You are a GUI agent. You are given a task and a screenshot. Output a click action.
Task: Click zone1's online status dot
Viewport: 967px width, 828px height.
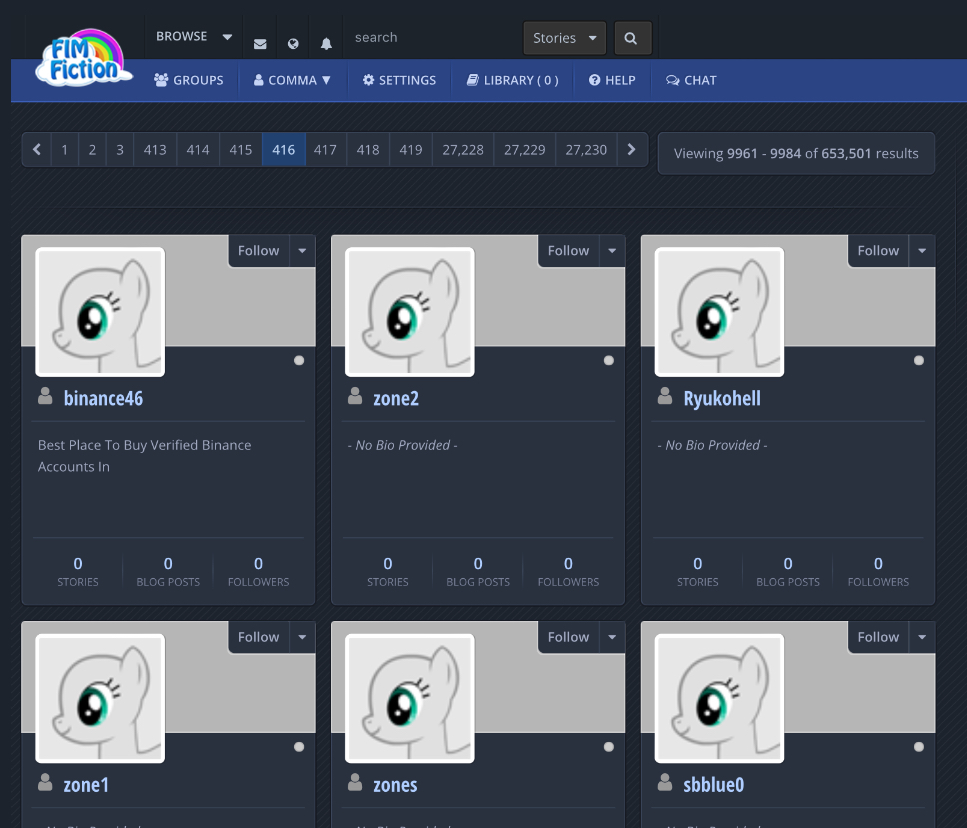(299, 747)
